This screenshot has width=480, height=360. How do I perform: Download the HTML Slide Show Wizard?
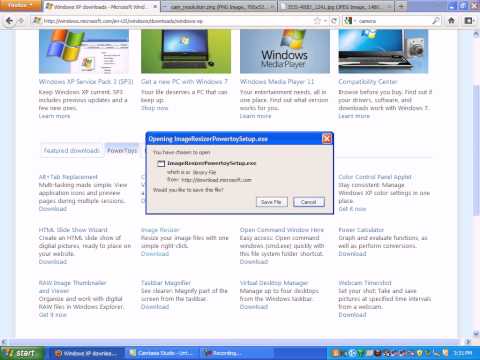tap(53, 262)
